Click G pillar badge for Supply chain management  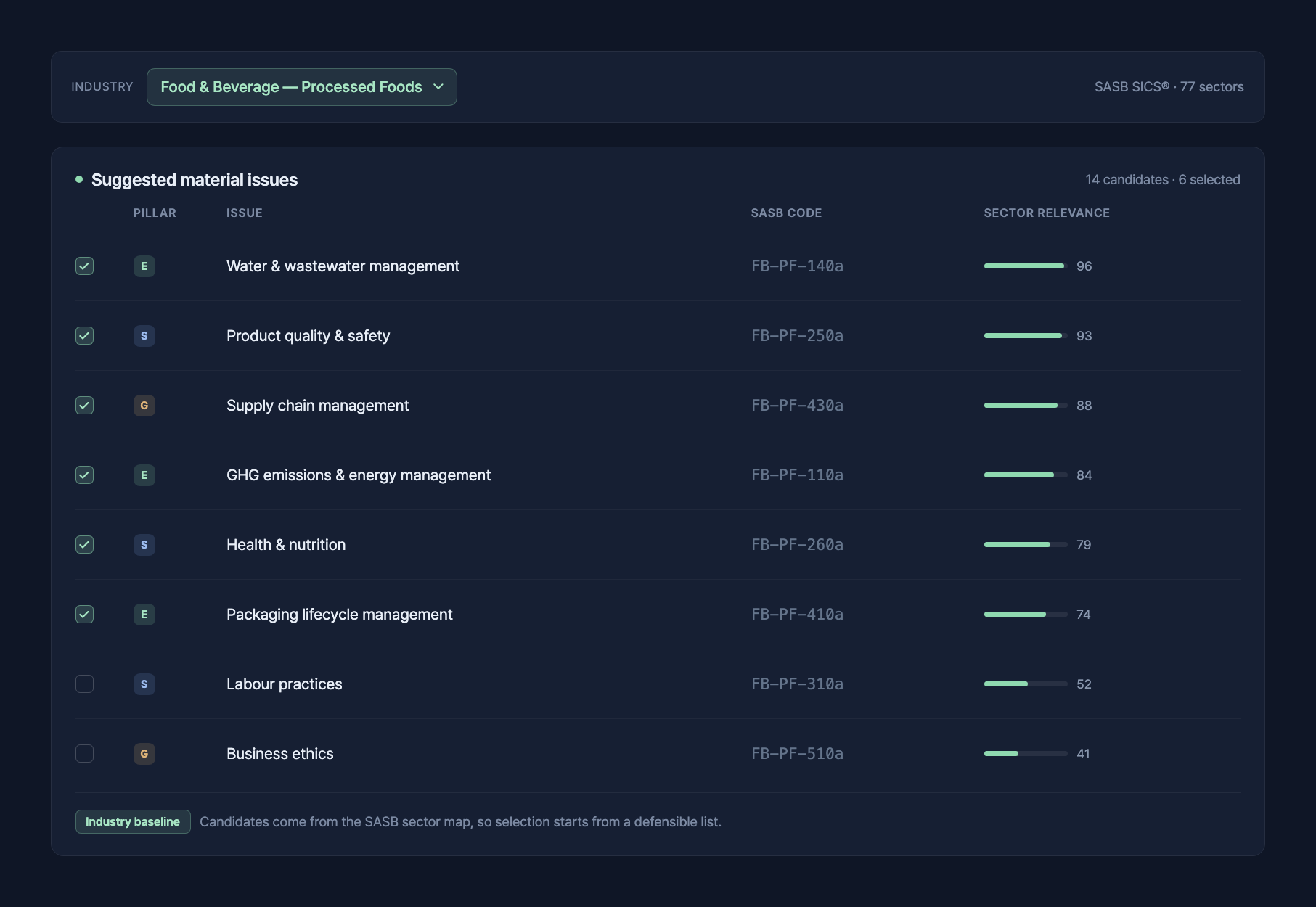tap(144, 406)
